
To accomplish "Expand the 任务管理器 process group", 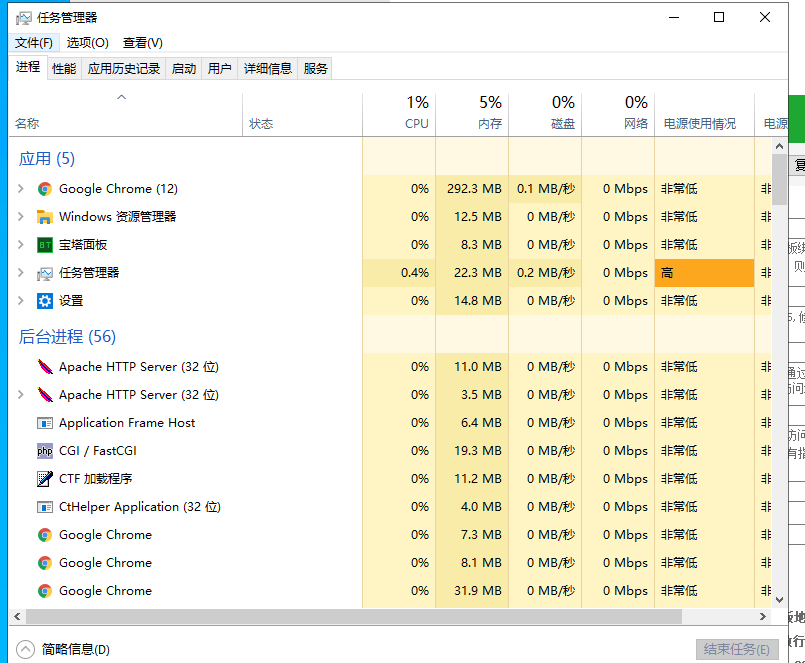I will pos(21,273).
